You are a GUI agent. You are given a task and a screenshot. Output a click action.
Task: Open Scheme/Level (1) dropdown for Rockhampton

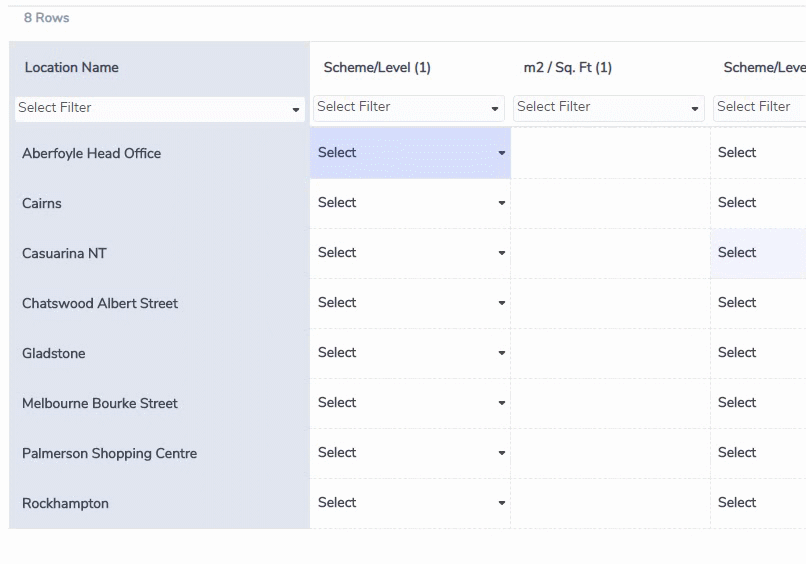(410, 502)
